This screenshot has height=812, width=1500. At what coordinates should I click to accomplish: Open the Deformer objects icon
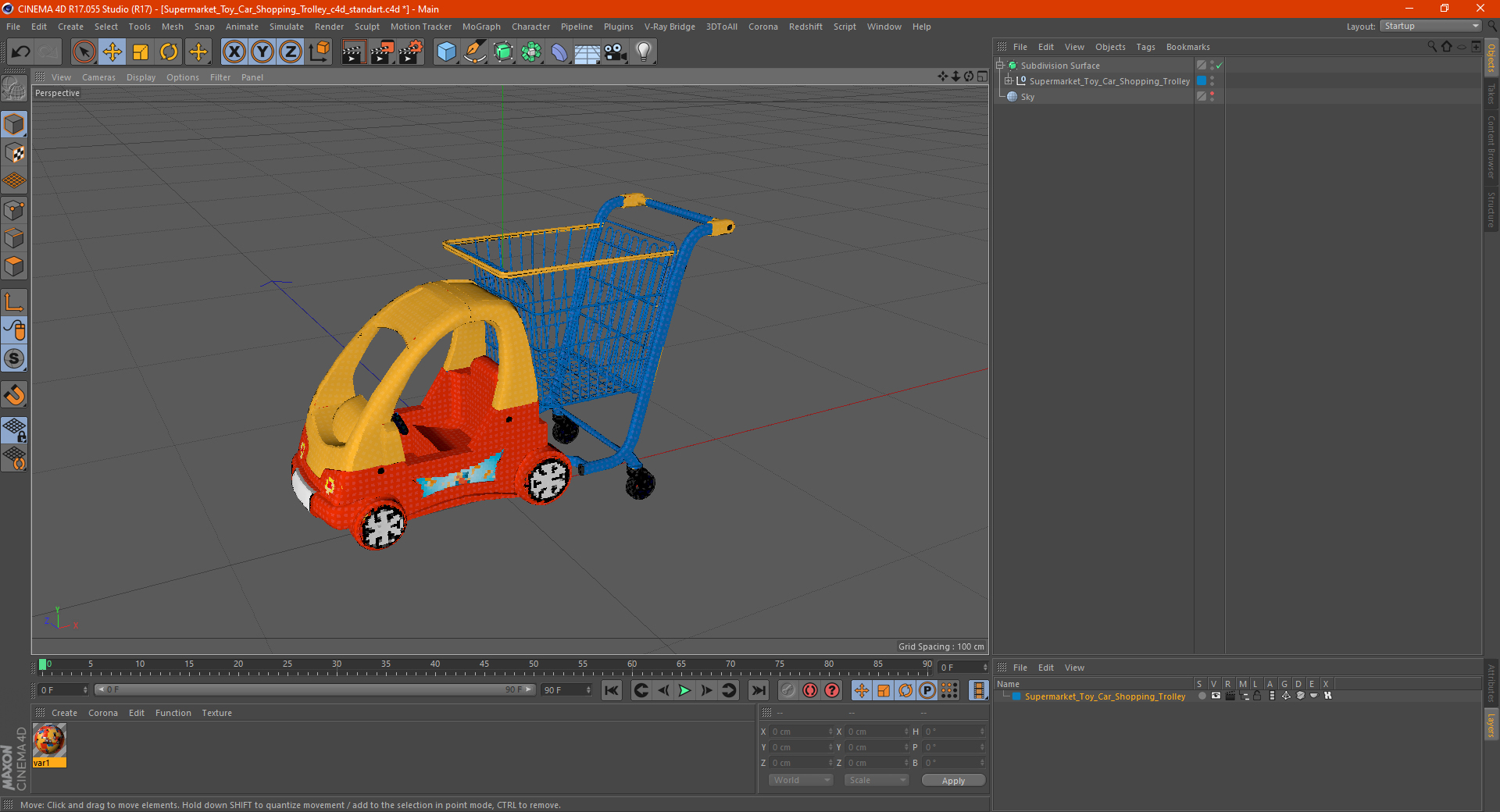pyautogui.click(x=559, y=52)
